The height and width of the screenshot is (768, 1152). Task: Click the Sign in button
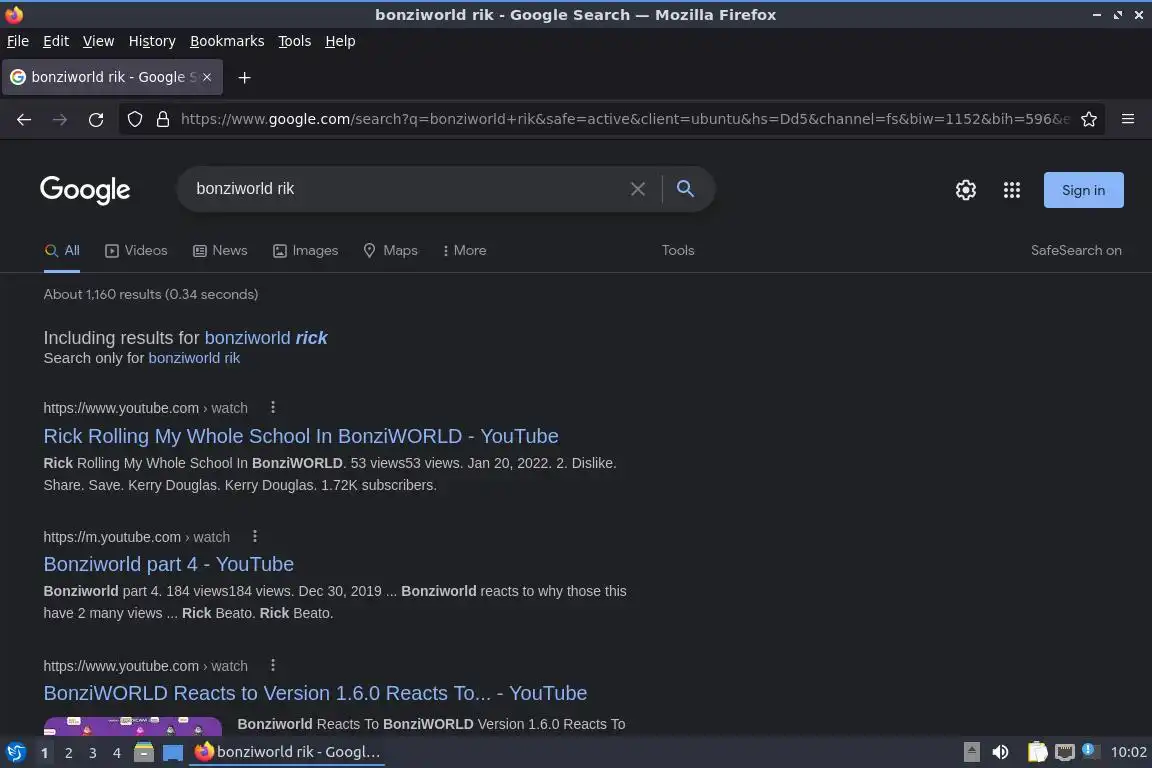click(x=1083, y=190)
